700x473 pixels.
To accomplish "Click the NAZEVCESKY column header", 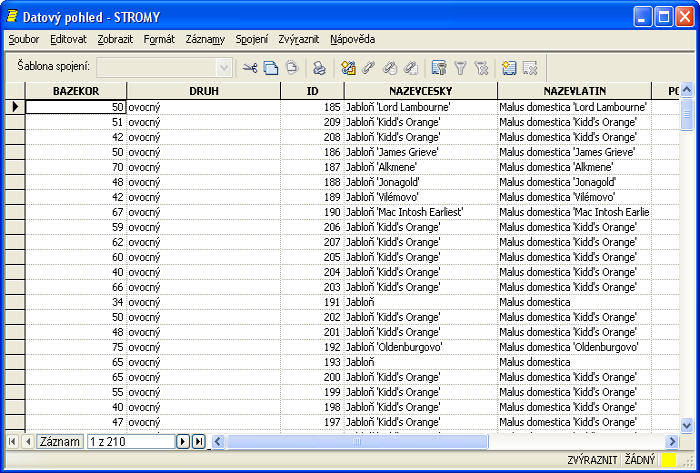I will point(420,91).
